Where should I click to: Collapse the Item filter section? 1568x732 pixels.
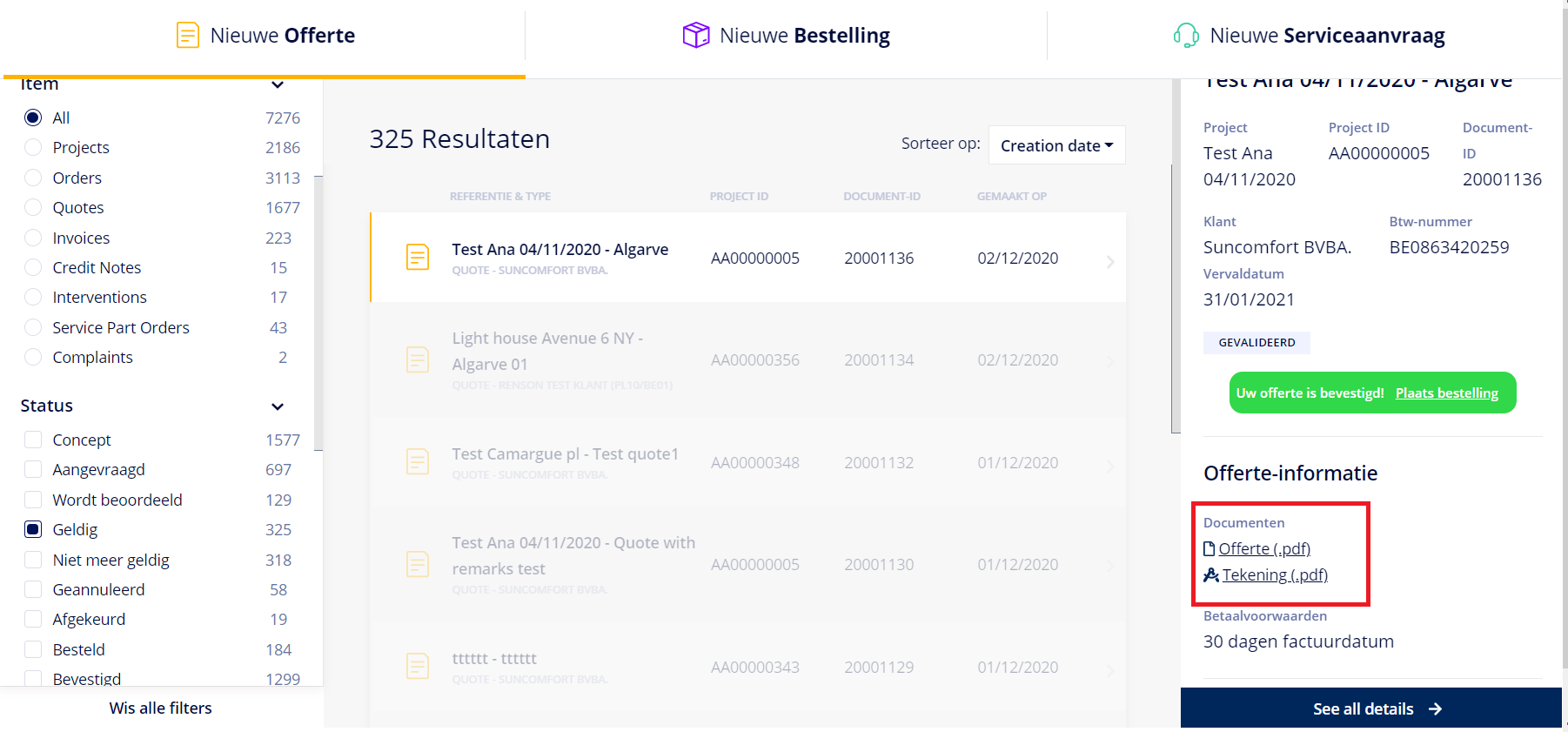pos(278,84)
